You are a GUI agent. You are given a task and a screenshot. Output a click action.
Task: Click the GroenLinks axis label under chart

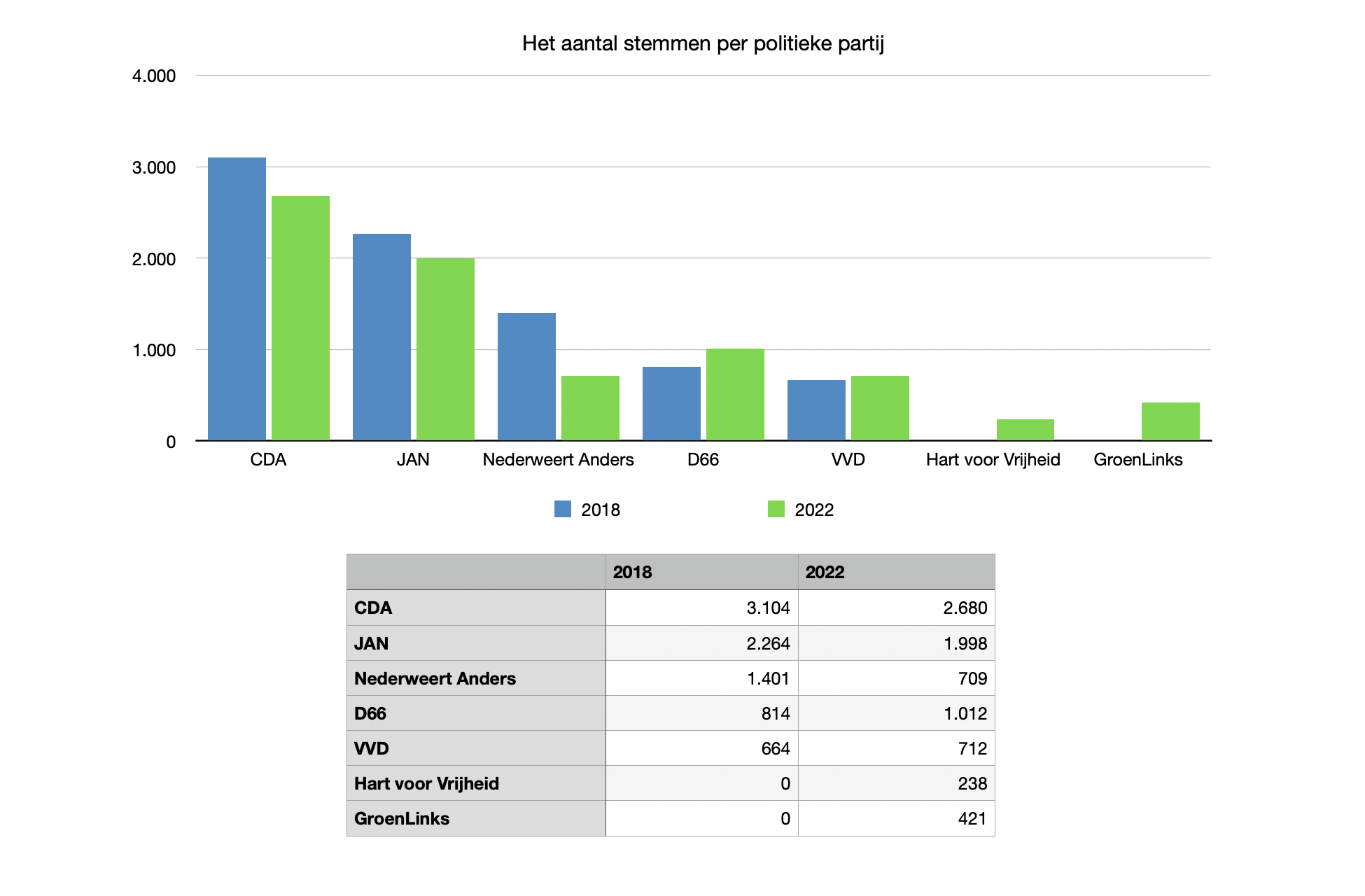pos(1137,460)
